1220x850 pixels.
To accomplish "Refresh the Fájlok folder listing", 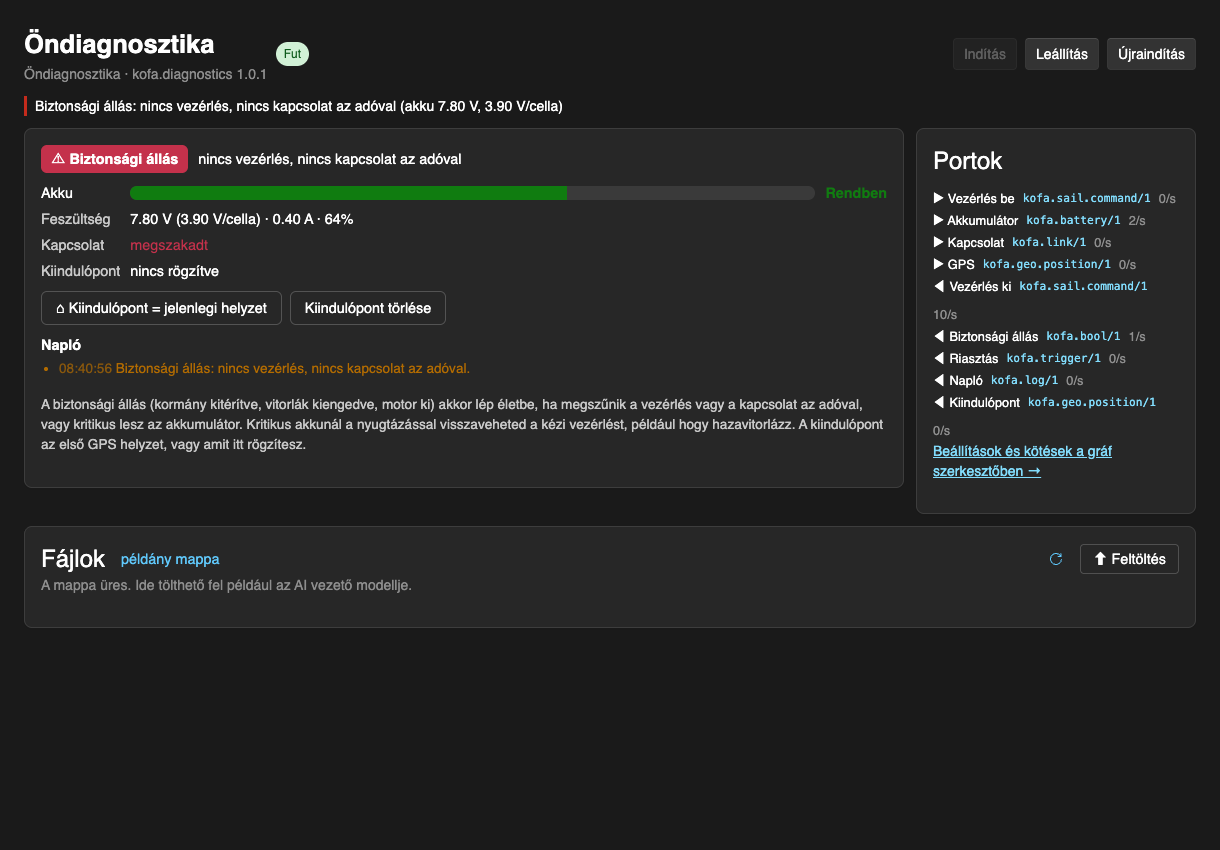I will [x=1055, y=559].
